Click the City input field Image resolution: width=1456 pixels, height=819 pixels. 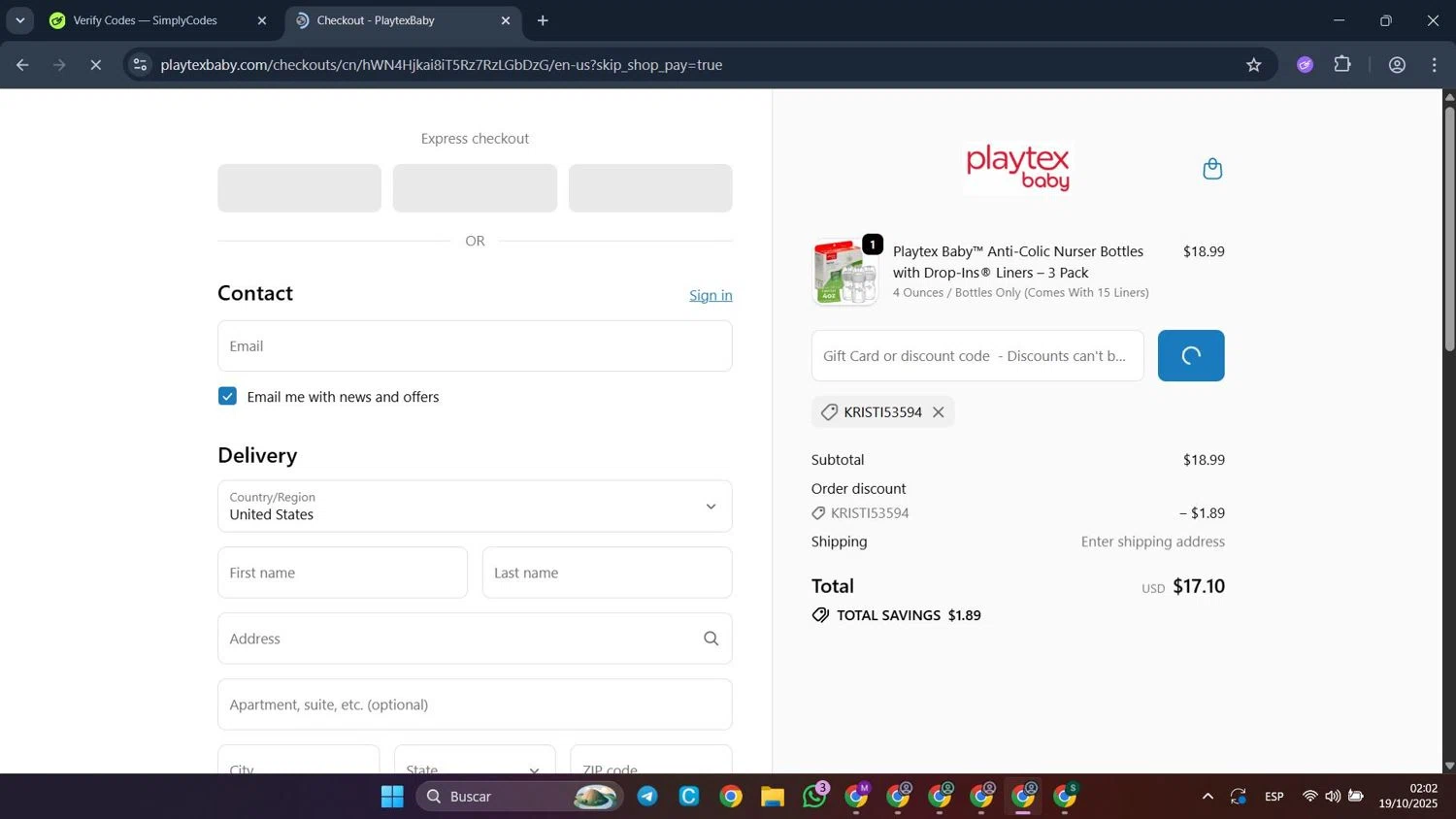coord(298,760)
